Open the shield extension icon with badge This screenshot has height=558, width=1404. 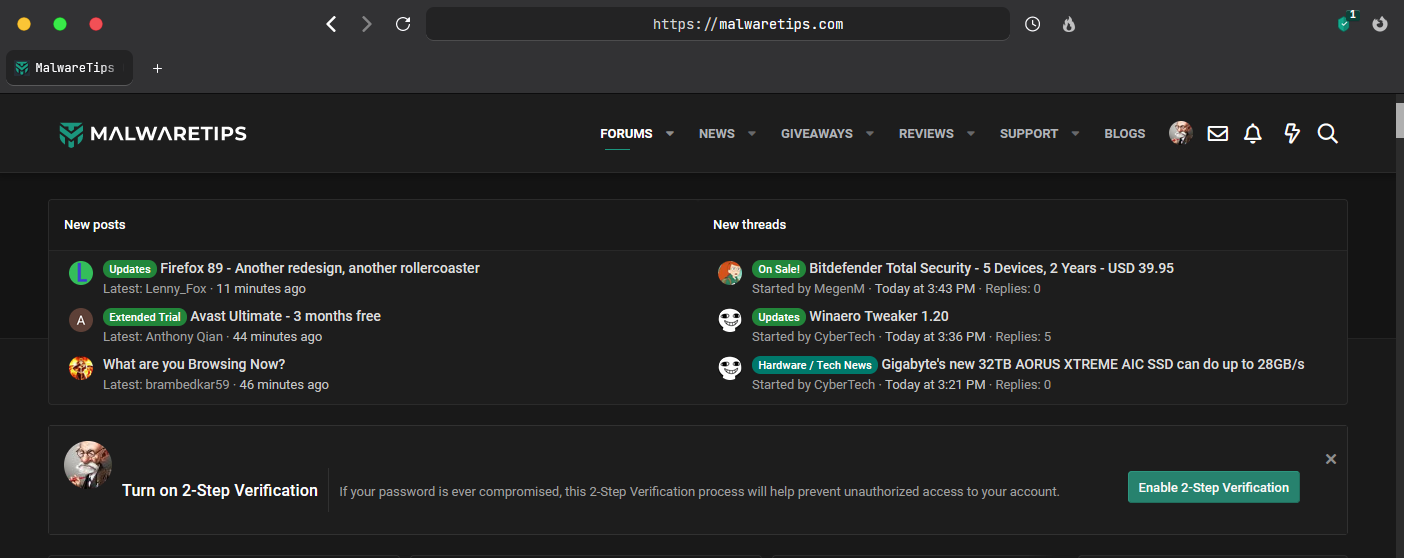point(1345,23)
